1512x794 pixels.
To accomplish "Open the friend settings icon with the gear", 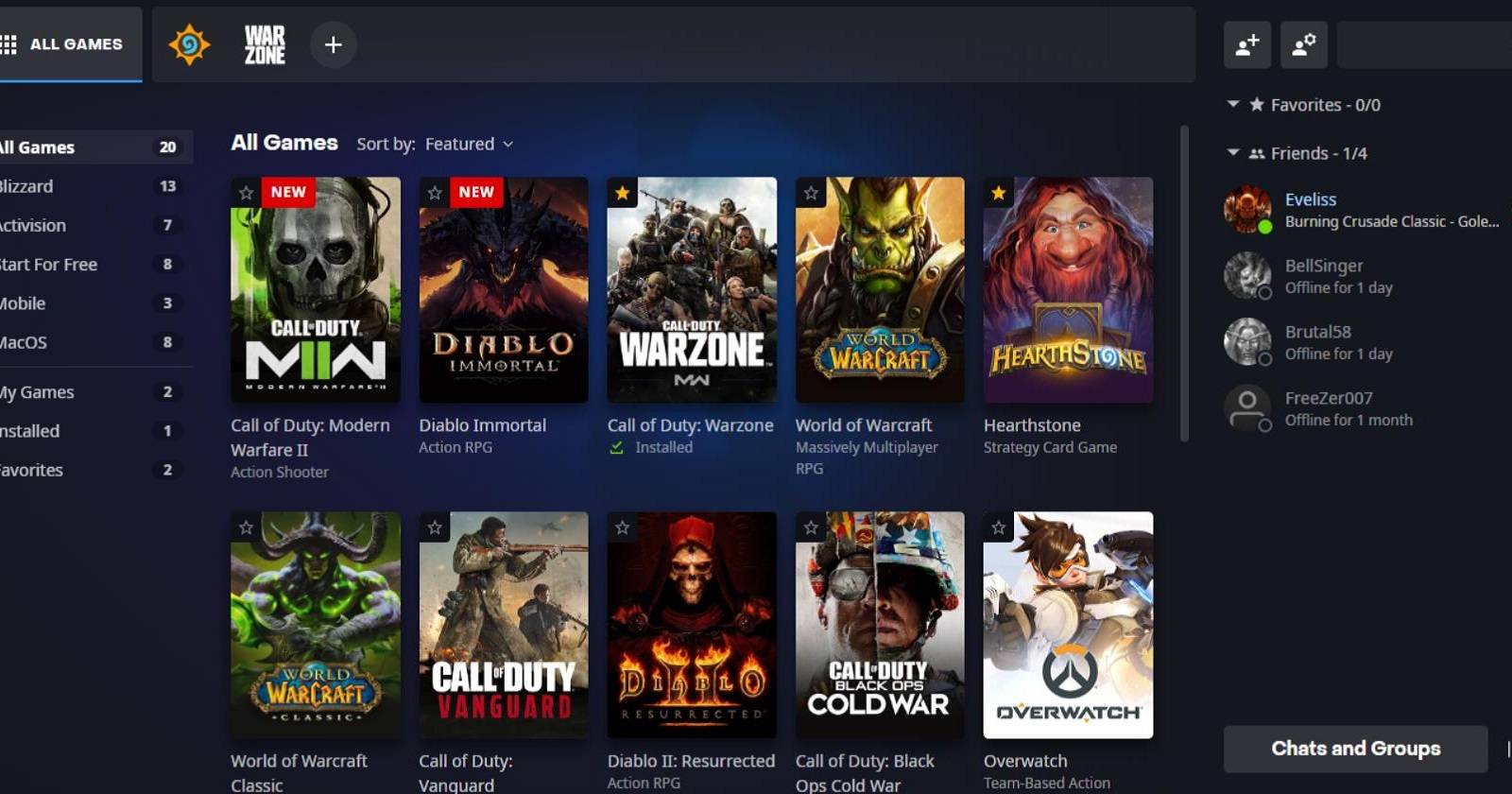I will 1303,44.
